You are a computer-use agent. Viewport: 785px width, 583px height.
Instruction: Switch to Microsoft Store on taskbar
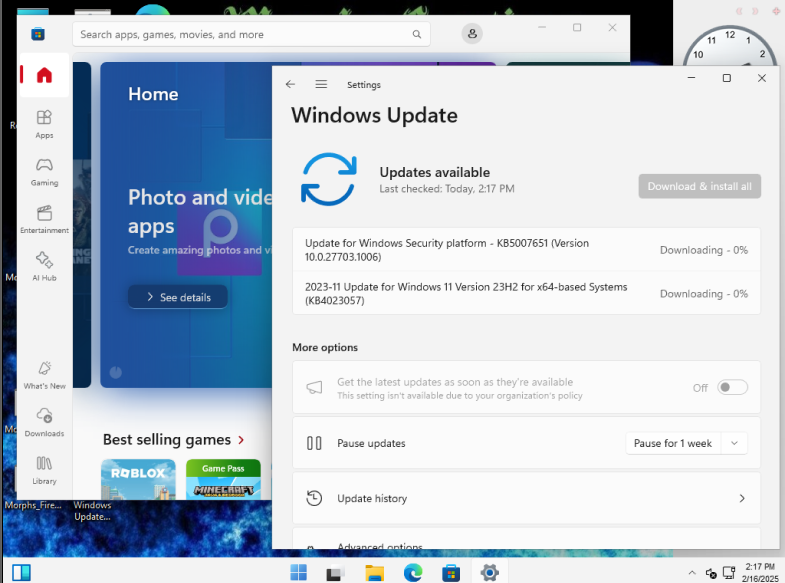tap(451, 572)
